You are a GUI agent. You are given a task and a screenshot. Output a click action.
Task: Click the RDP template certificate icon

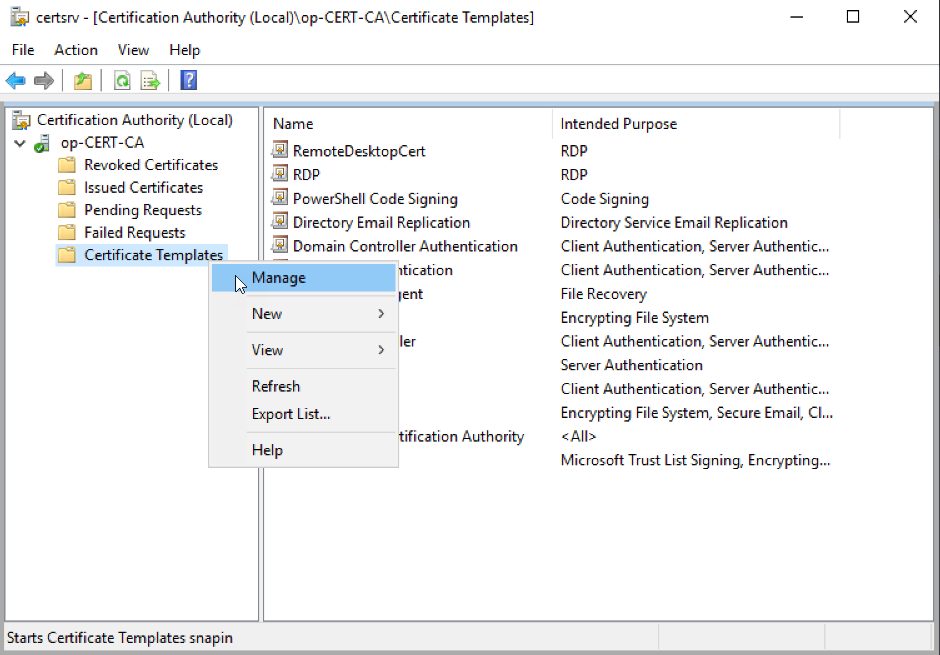point(279,174)
